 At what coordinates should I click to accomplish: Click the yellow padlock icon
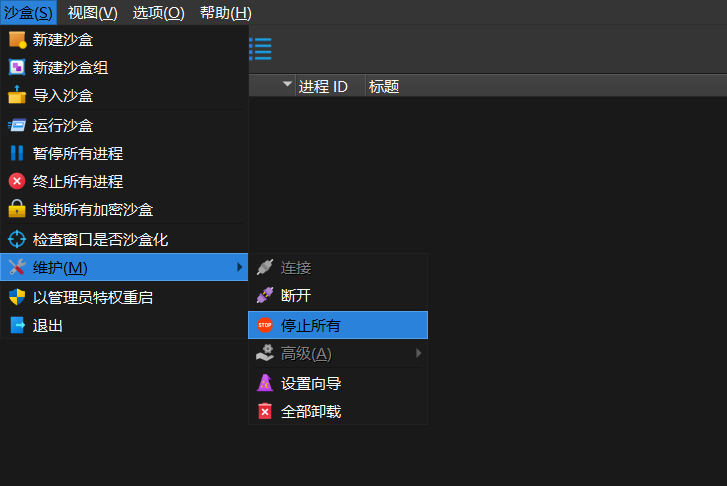click(17, 209)
